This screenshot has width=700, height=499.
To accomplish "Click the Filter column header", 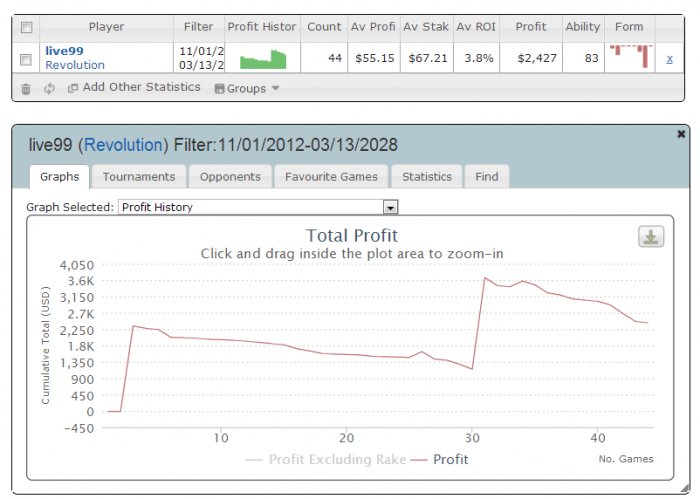I will [198, 27].
